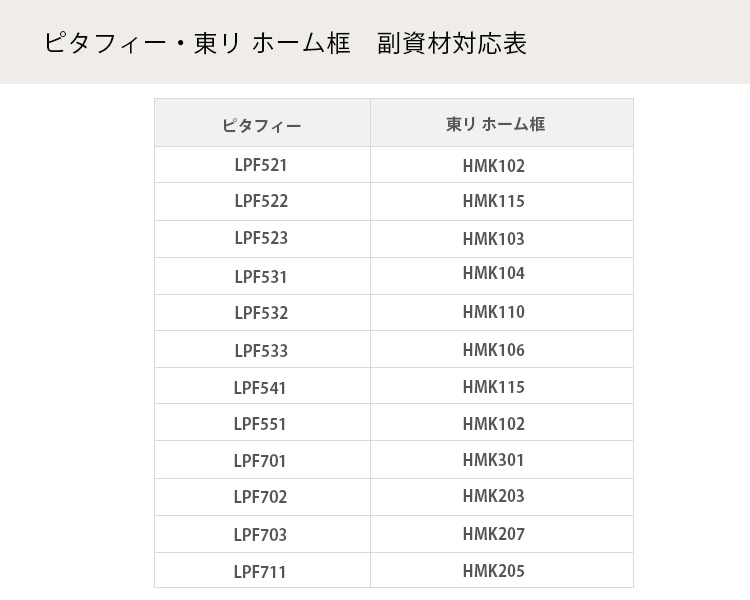Click the HMK110 code
This screenshot has height=600, width=750.
point(493,312)
